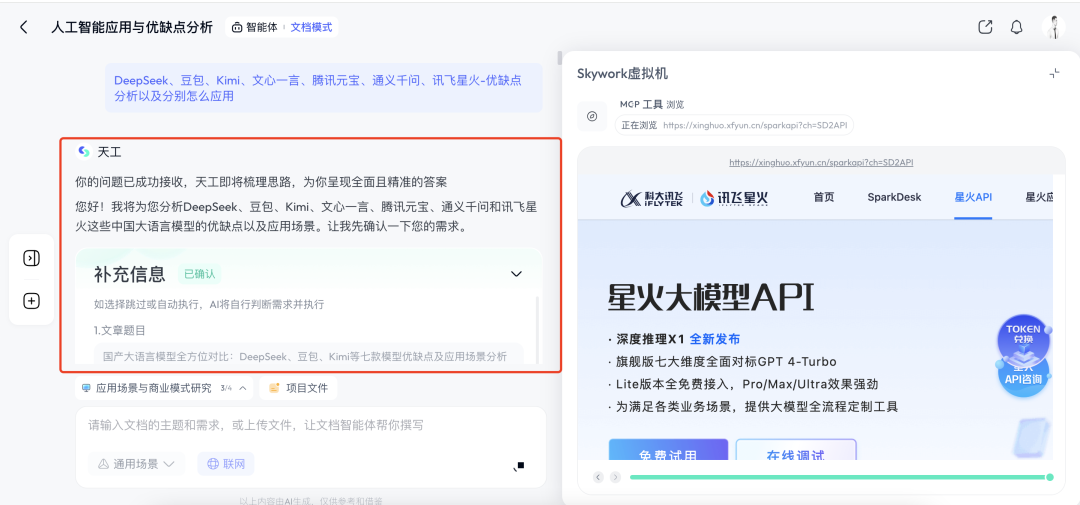
Task: Click the 讯飞星火 logo
Action: tap(734, 198)
